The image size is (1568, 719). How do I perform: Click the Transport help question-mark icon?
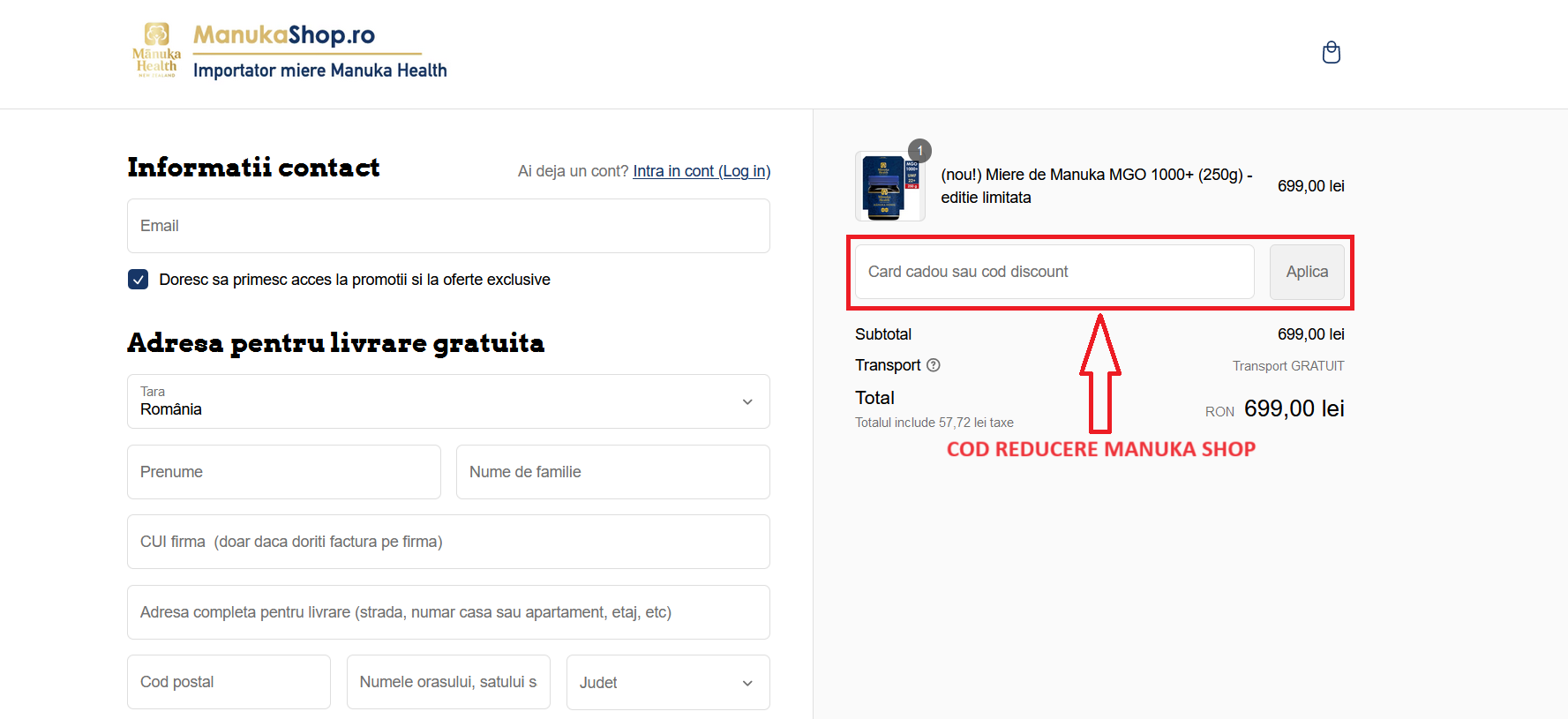click(x=934, y=365)
